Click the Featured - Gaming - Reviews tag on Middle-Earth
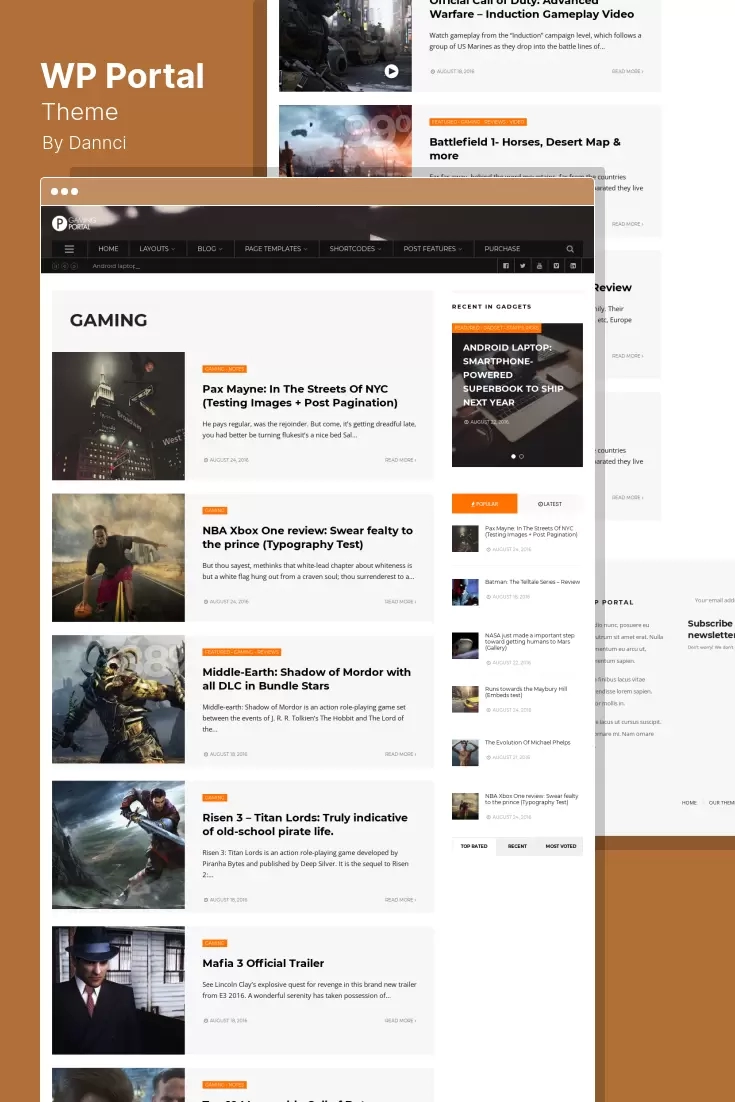The height and width of the screenshot is (1102, 735). (x=242, y=652)
